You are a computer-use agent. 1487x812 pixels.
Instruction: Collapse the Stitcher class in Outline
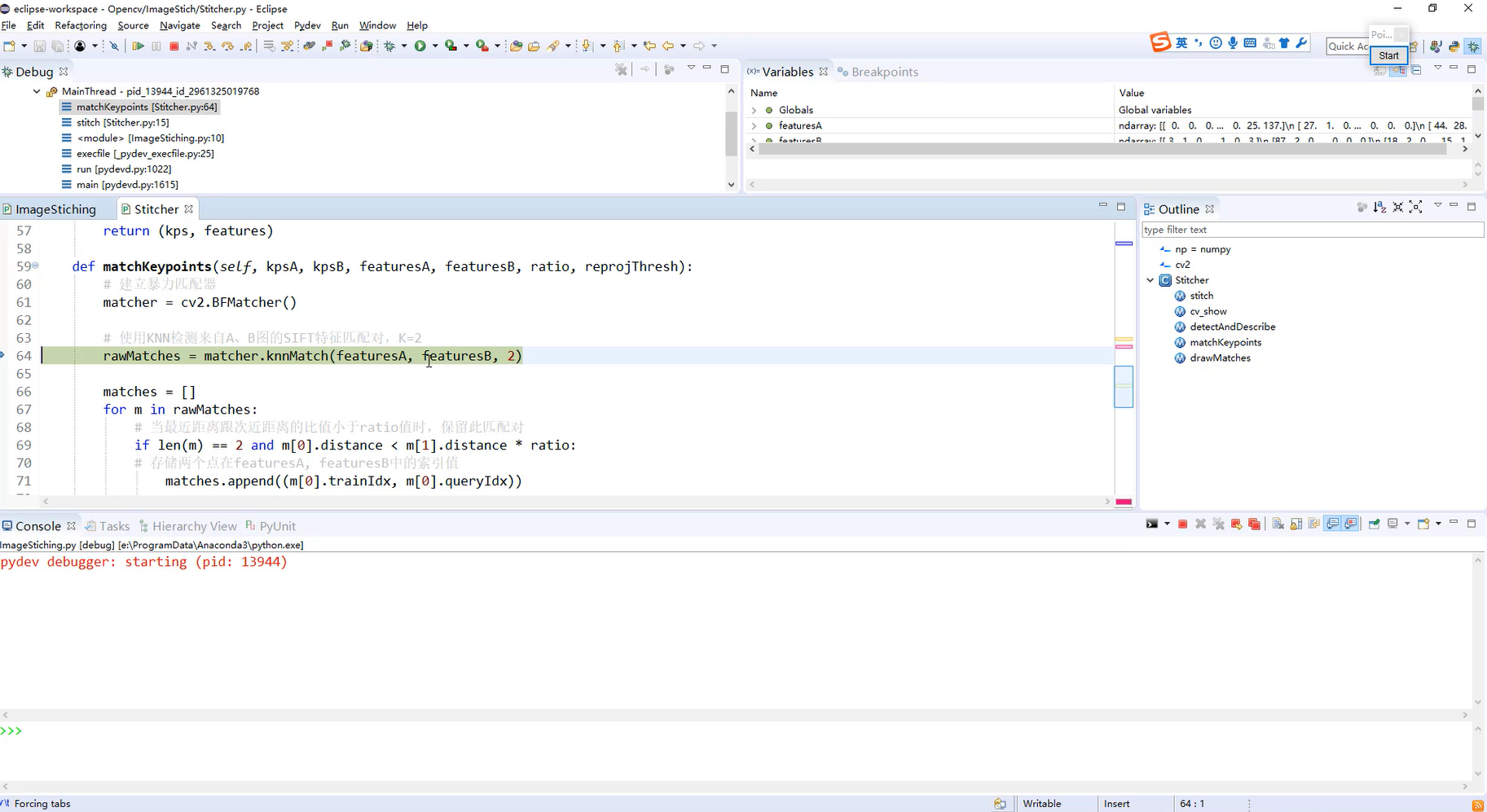(1150, 280)
